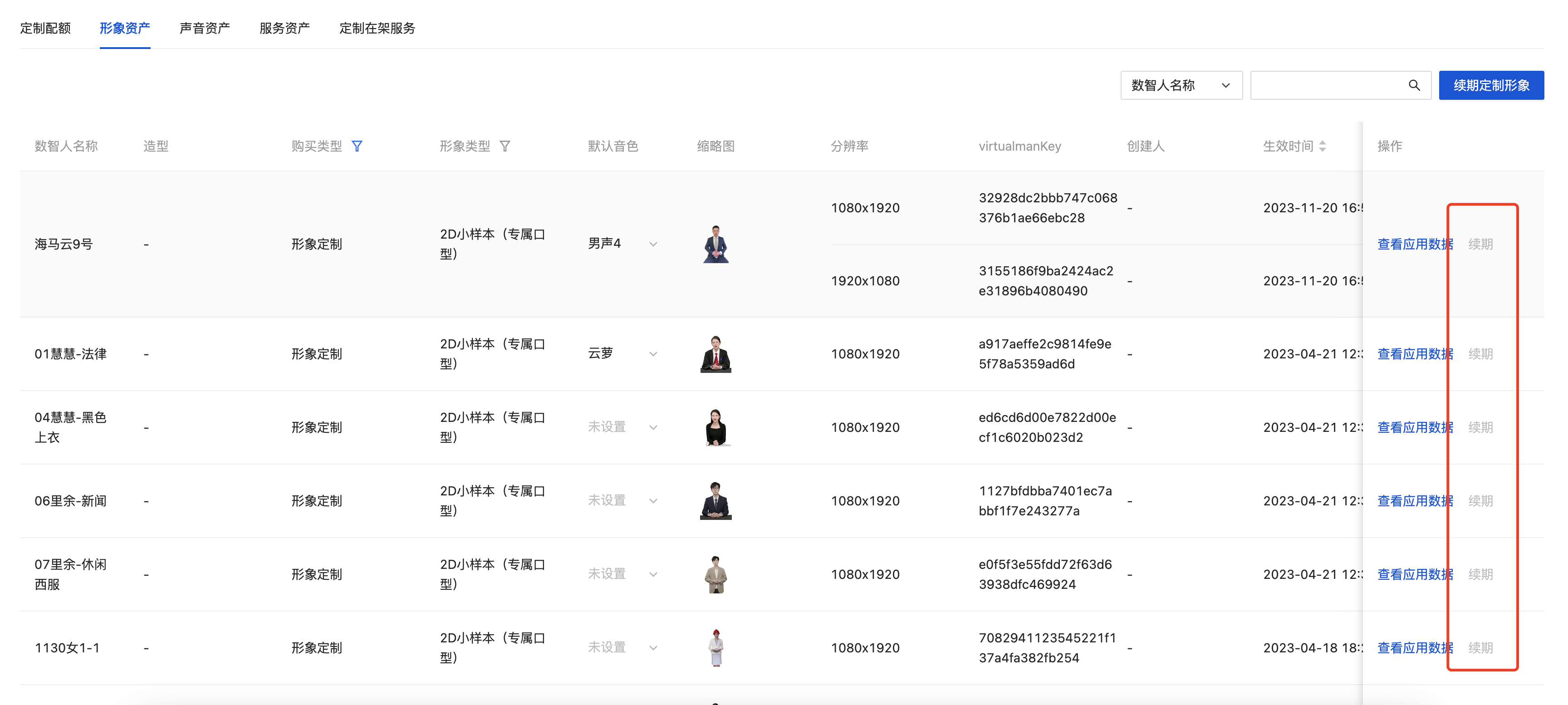Click 续期 for 海马云9号 row

point(1480,244)
